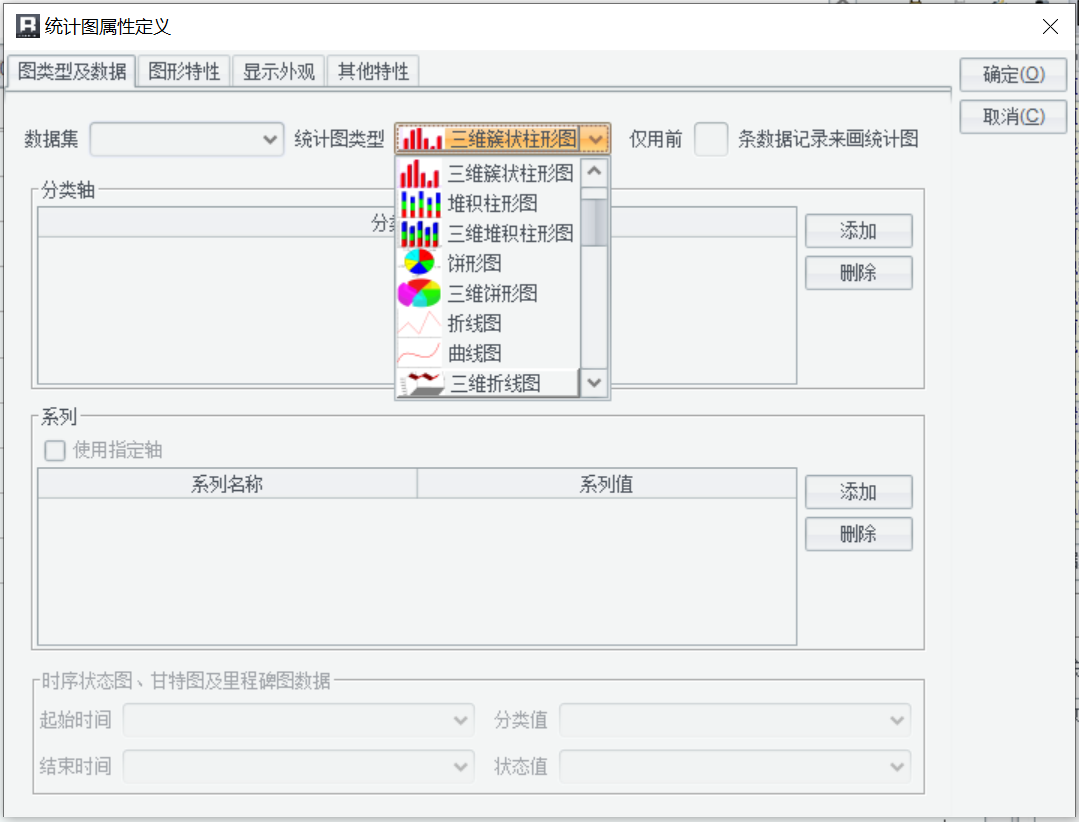Click 删除 button for 分类轴
1079x822 pixels.
click(859, 272)
